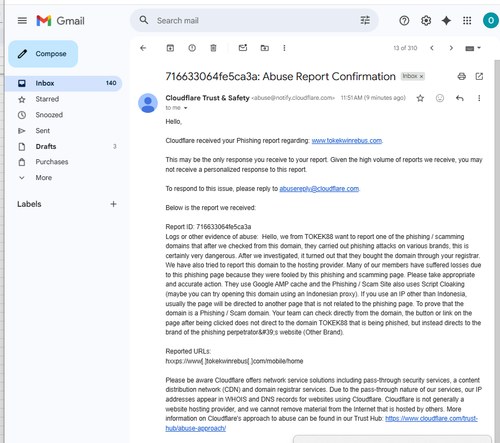Open the input tools dropdown
500x443 pixels.
473,48
